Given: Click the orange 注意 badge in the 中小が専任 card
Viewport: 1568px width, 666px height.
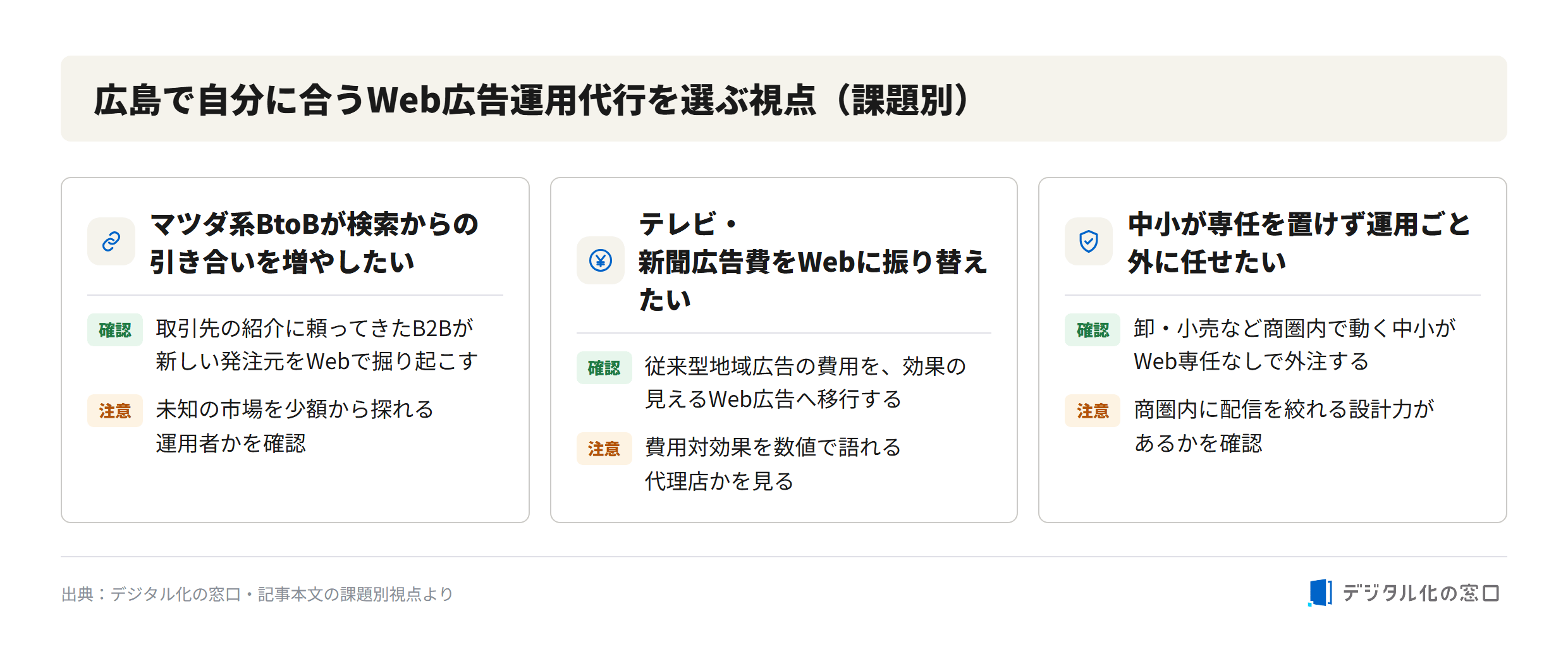Looking at the screenshot, I should click(1092, 411).
